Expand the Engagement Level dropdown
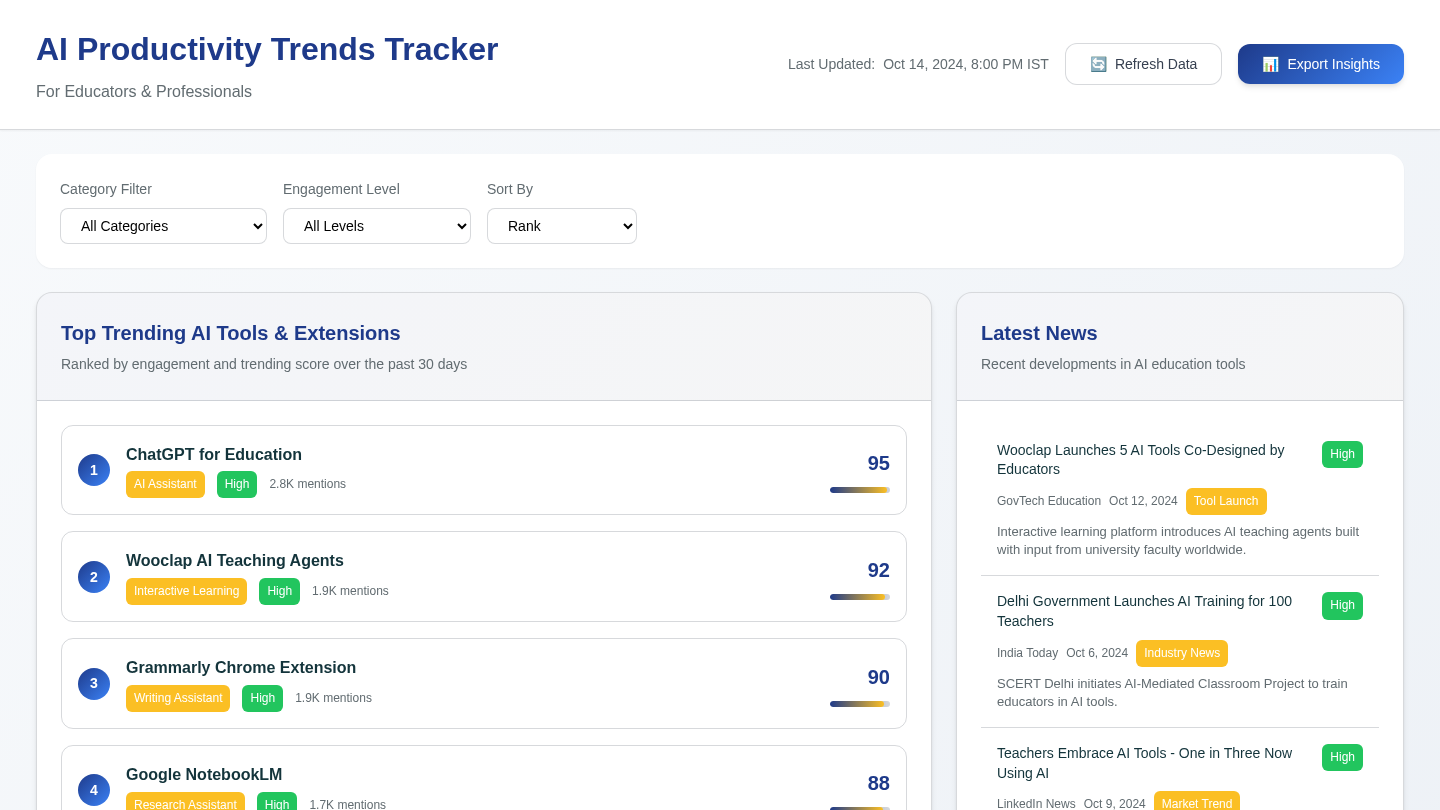Image resolution: width=1440 pixels, height=810 pixels. tap(376, 226)
